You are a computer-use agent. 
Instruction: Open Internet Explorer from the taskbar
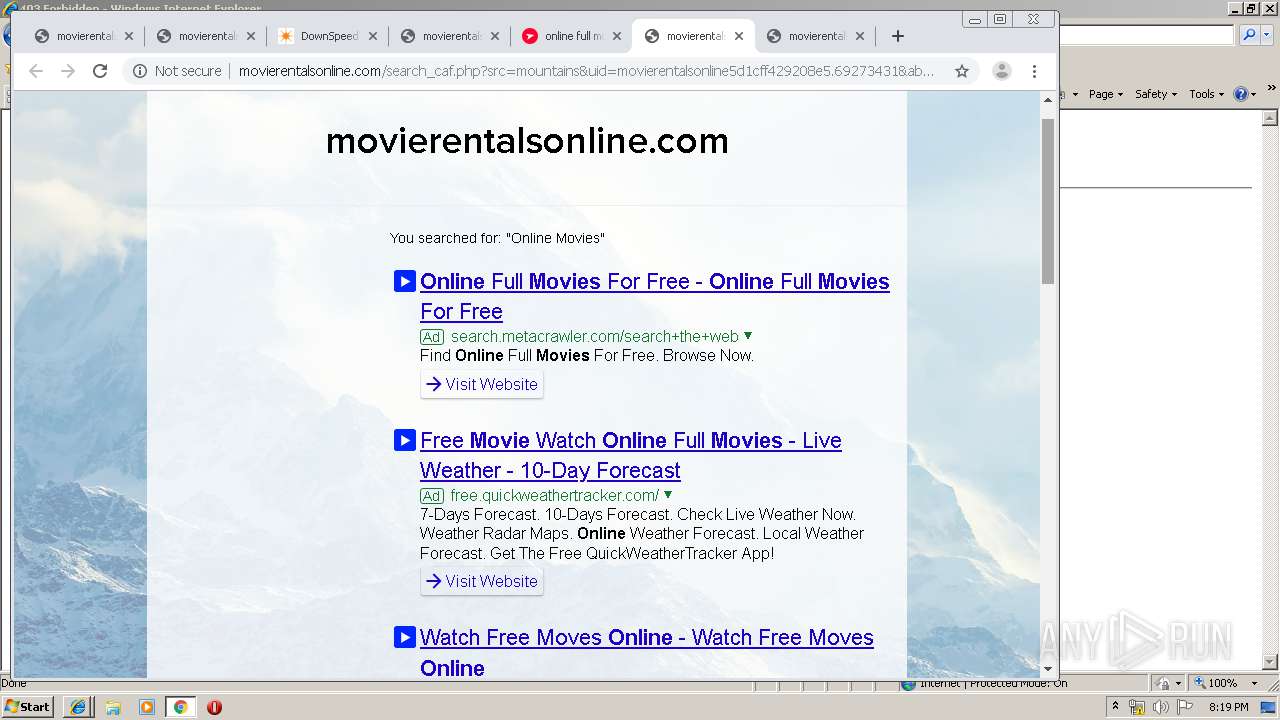(x=78, y=707)
